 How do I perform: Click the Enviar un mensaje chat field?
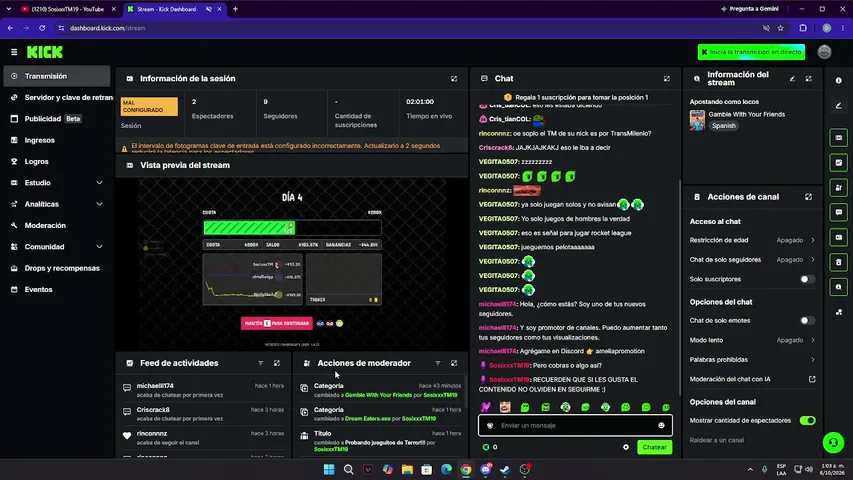(575, 426)
